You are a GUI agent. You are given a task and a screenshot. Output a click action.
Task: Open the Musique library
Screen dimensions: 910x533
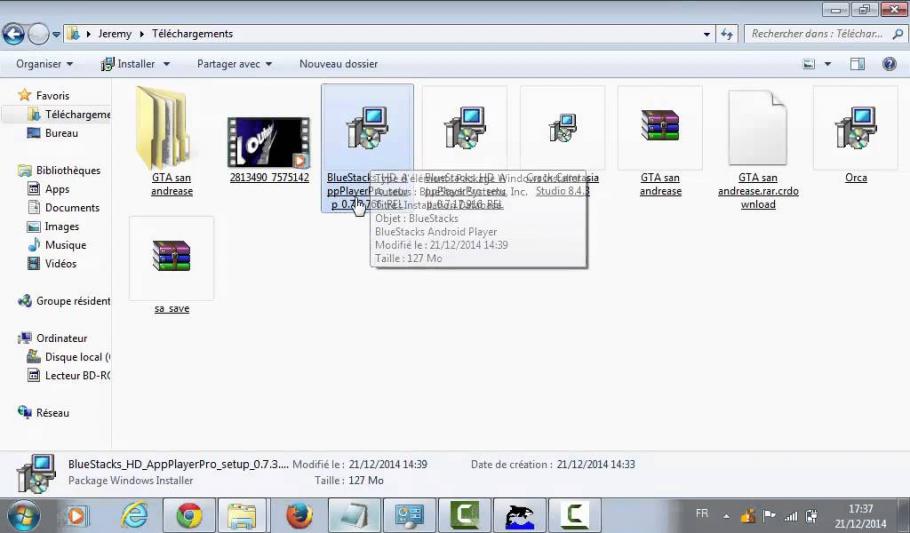point(57,245)
